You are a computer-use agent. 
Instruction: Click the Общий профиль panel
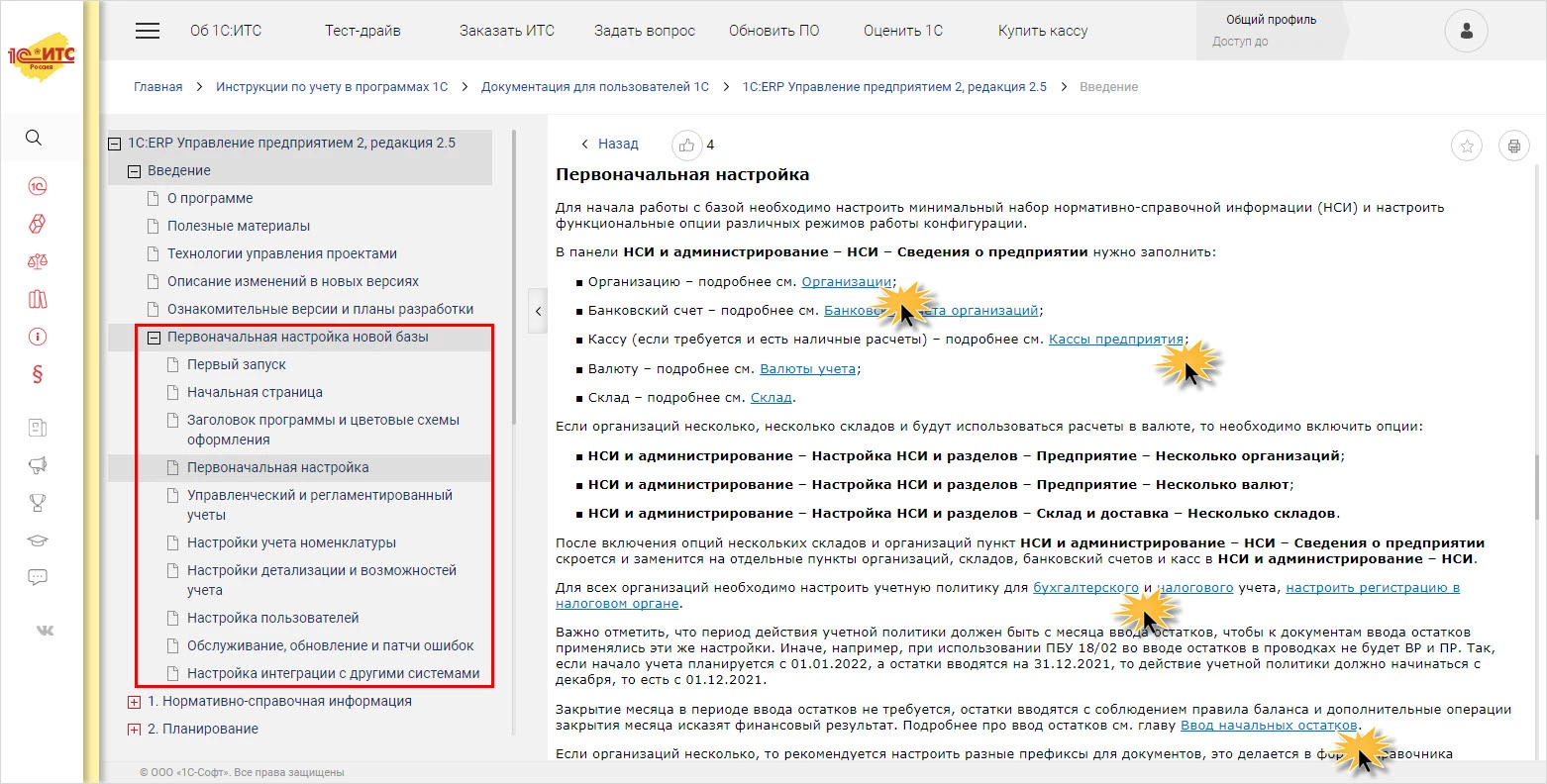[x=1272, y=31]
